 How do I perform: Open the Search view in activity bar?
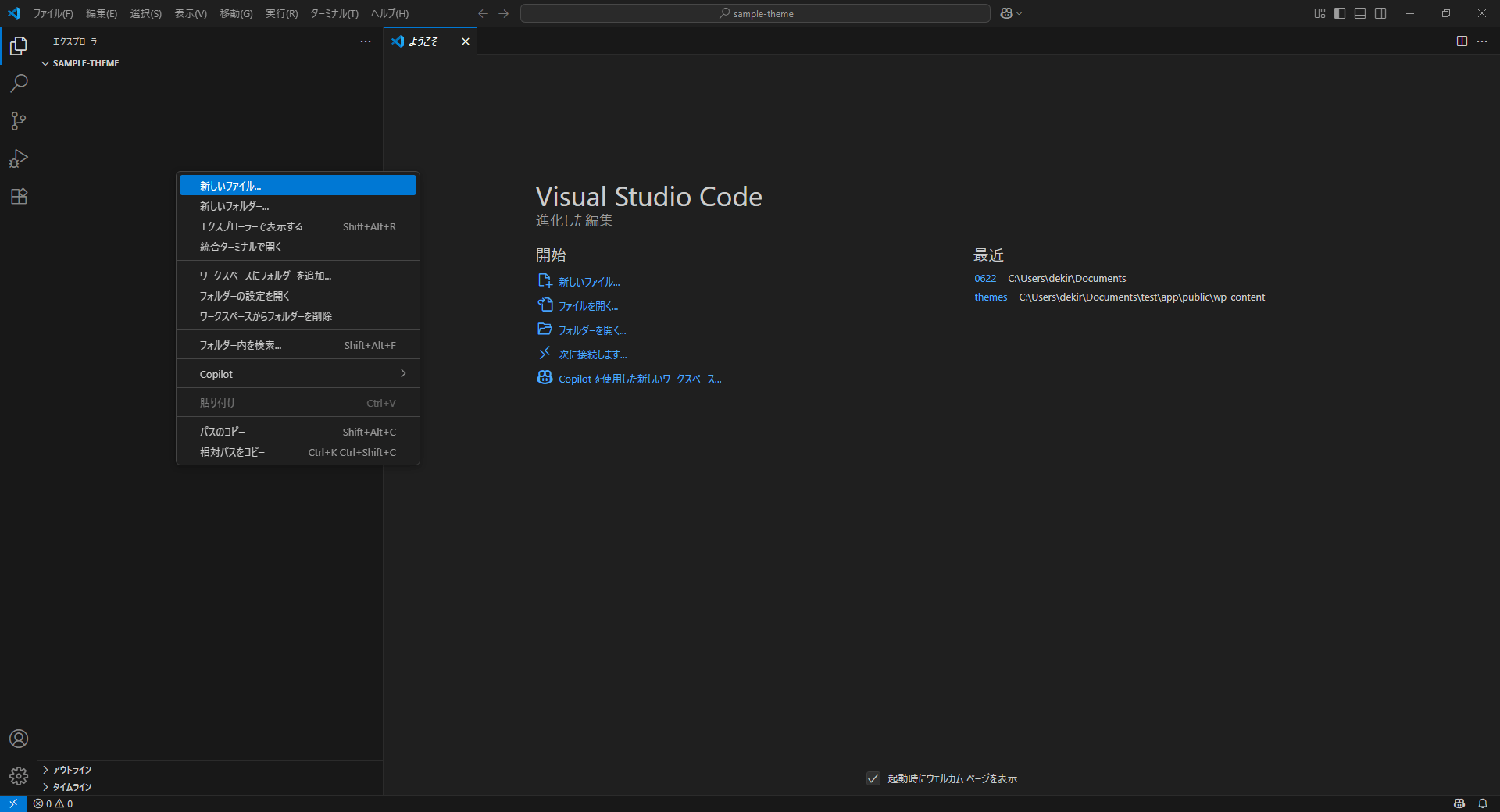[x=19, y=84]
